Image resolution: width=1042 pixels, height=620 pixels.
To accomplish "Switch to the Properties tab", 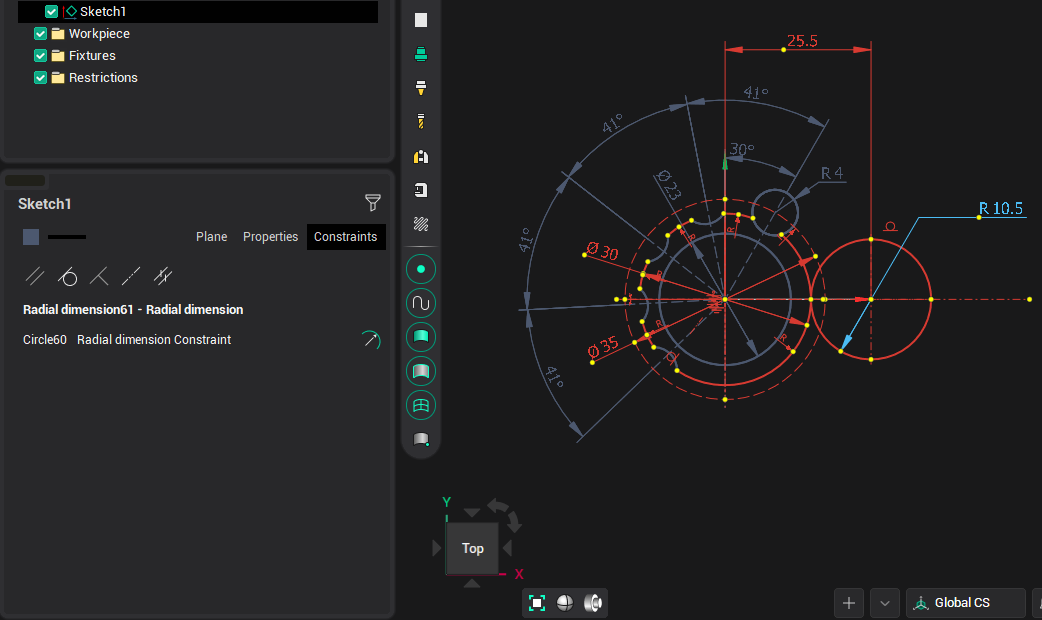I will pyautogui.click(x=270, y=237).
